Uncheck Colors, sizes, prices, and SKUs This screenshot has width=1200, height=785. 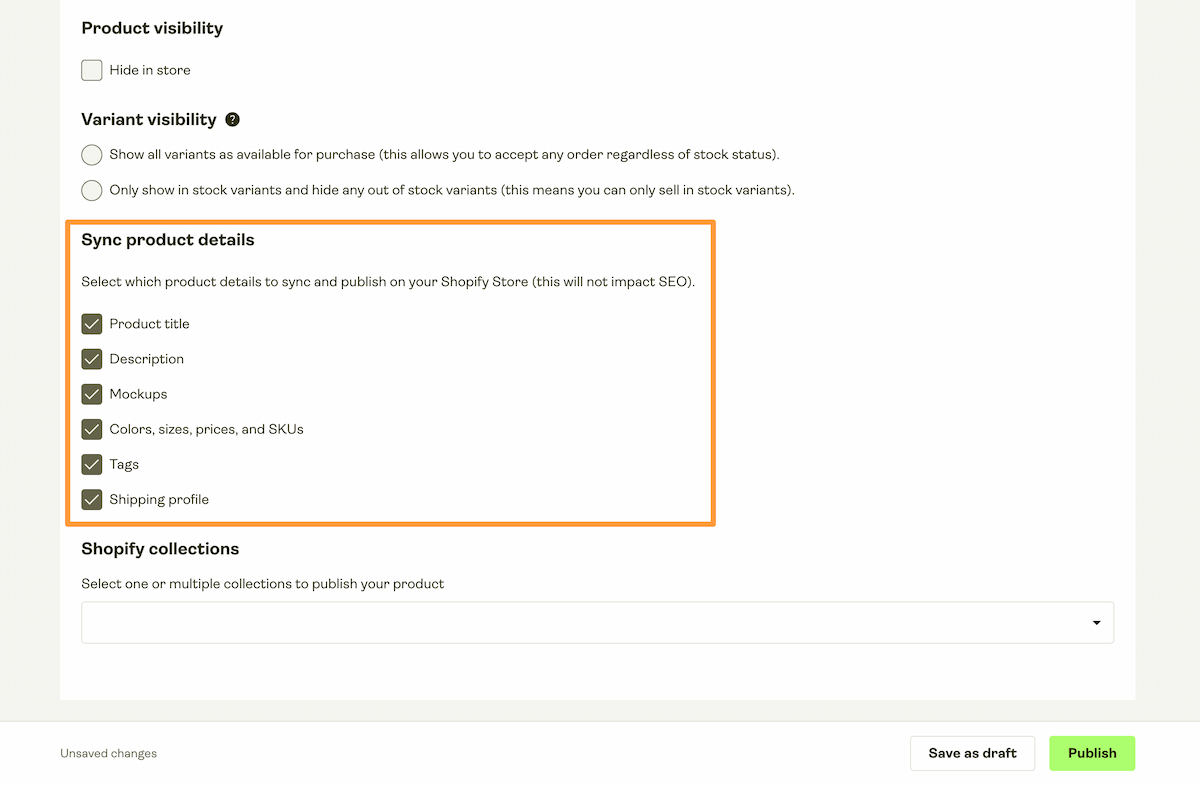(x=91, y=429)
